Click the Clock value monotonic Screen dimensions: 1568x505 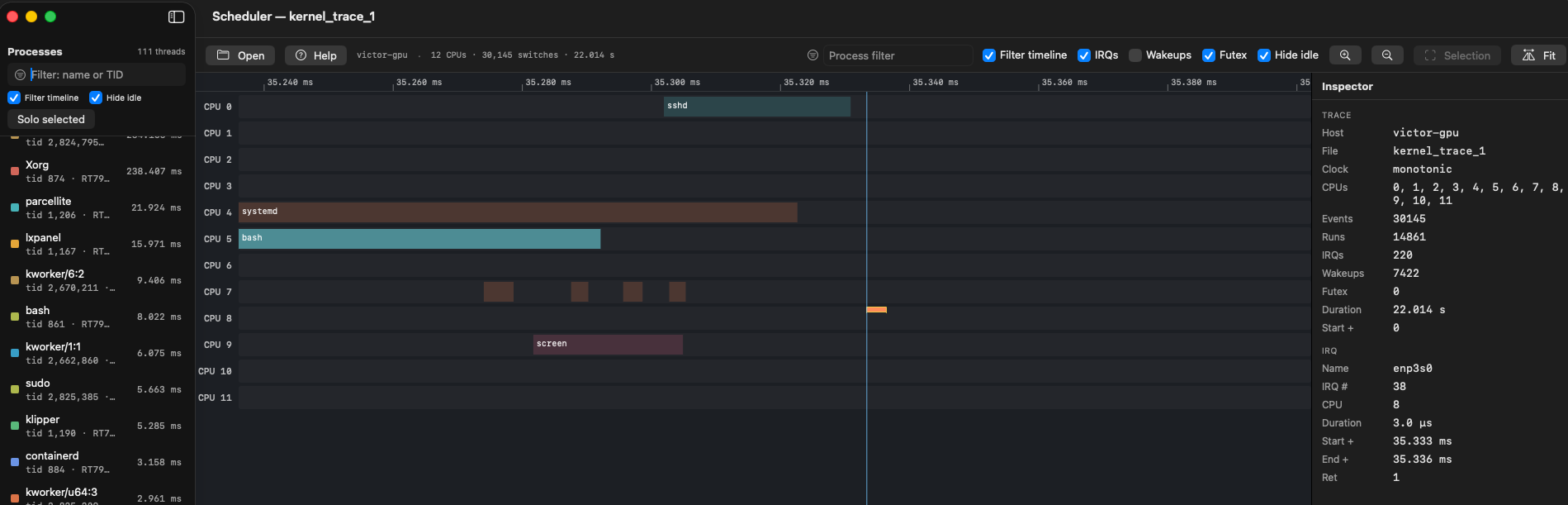tap(1422, 169)
